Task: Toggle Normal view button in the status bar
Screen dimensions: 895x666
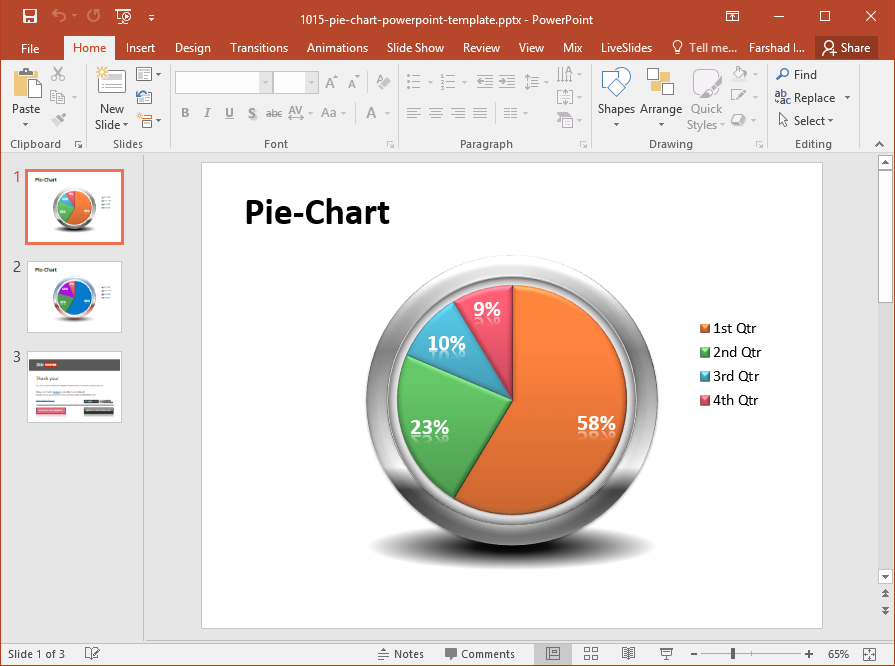Action: [x=553, y=654]
